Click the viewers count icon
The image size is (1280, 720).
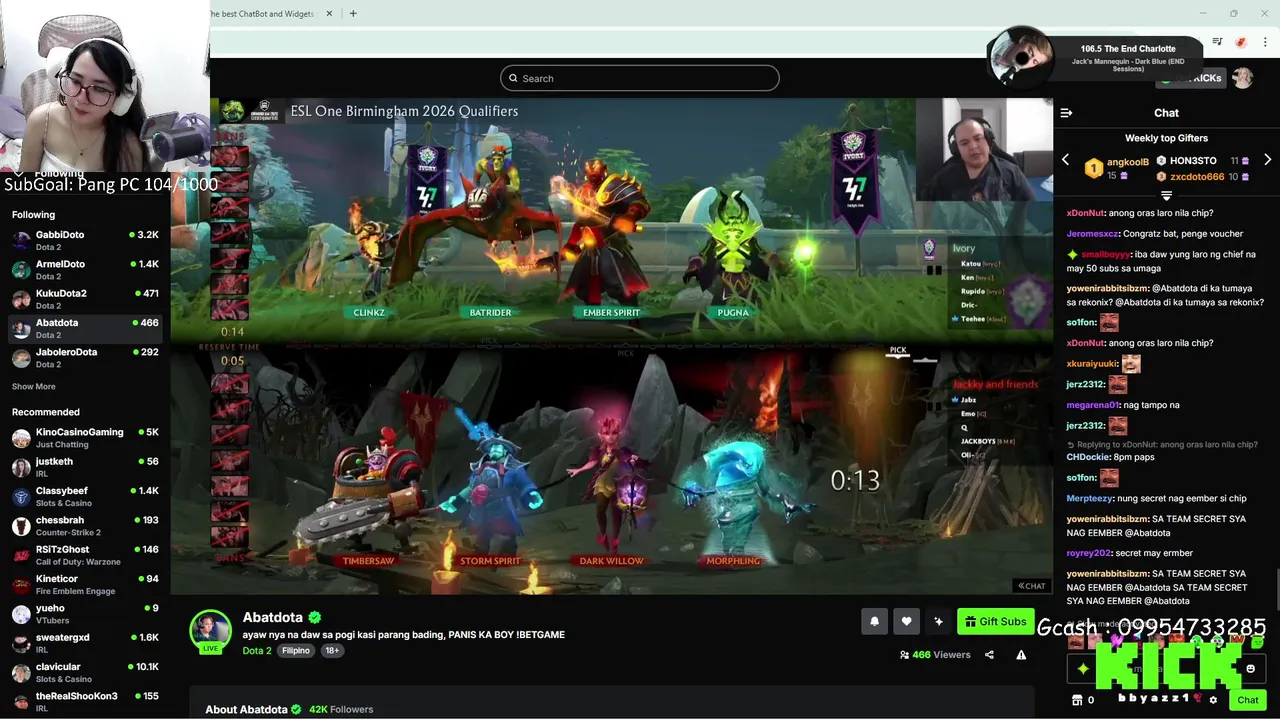point(904,655)
